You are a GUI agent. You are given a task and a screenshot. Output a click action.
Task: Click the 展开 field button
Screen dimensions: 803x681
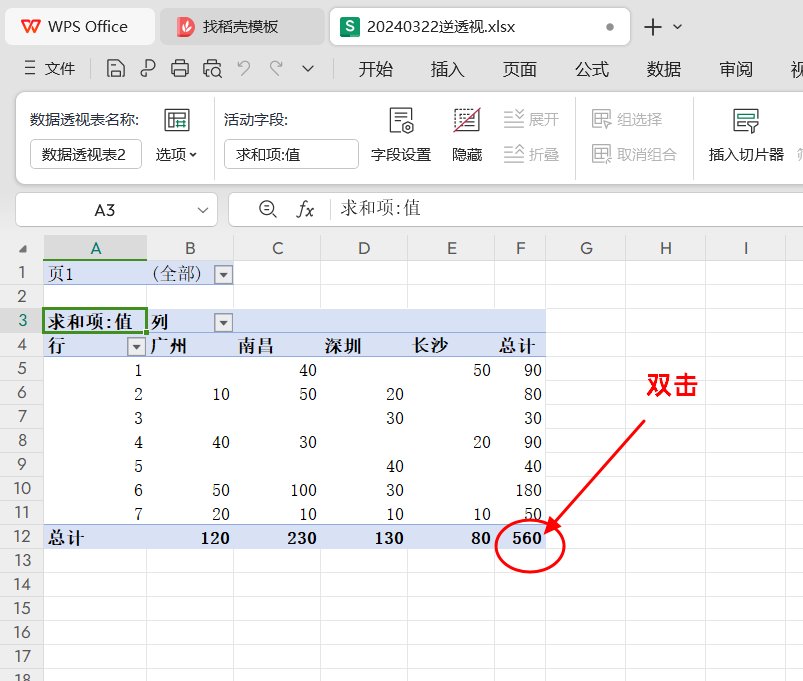point(531,119)
